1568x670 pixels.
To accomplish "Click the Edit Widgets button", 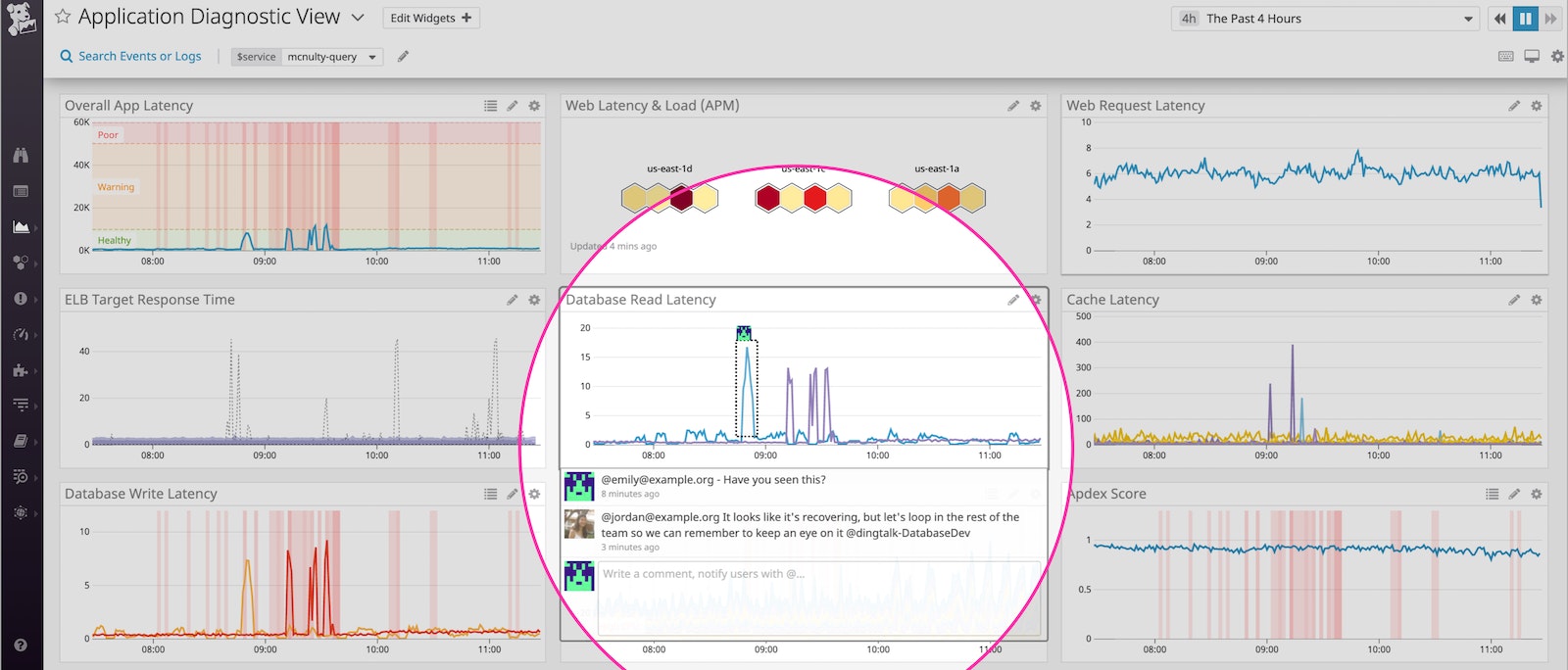I will coord(430,18).
